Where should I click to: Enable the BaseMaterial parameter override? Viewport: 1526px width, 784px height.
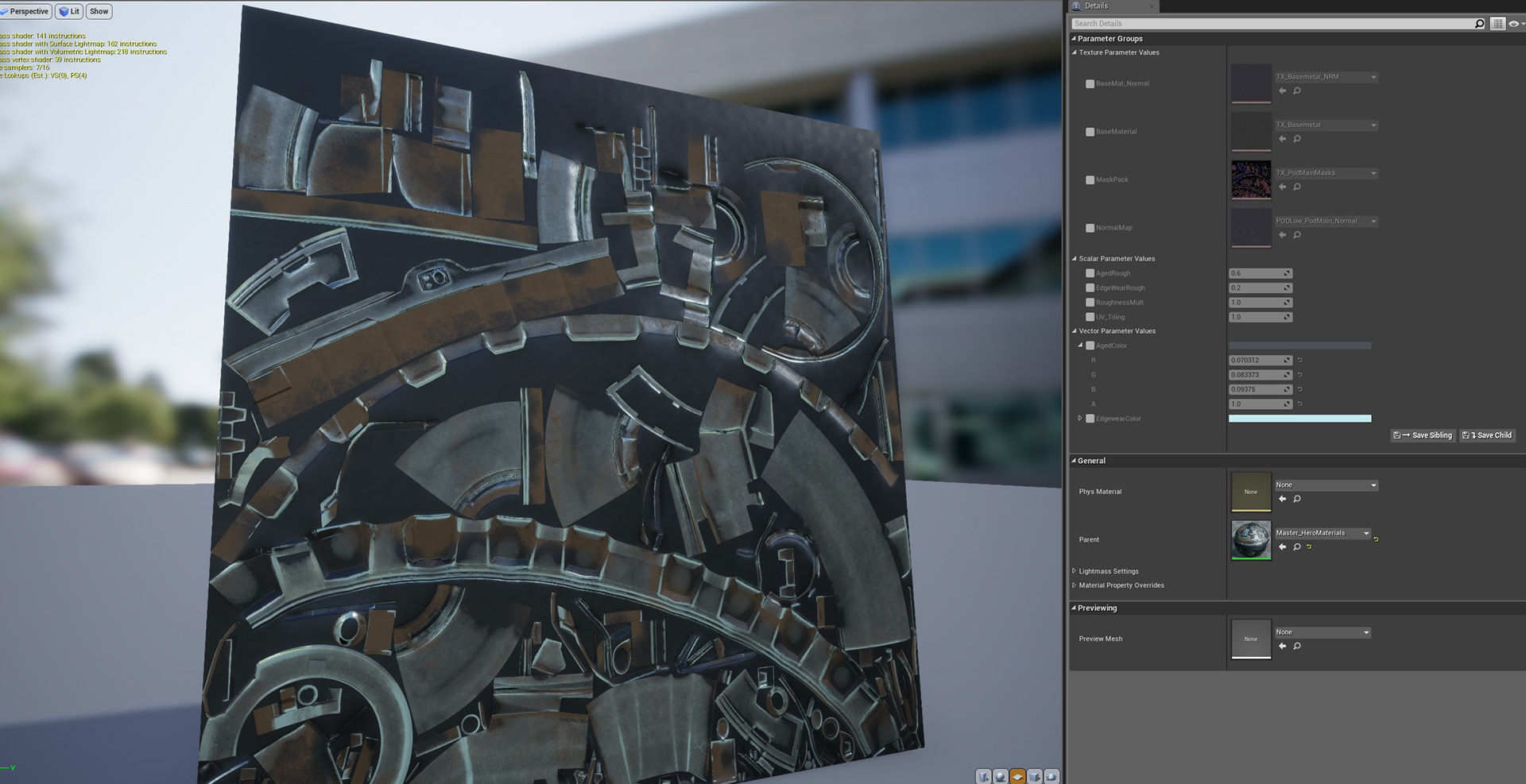pos(1090,132)
